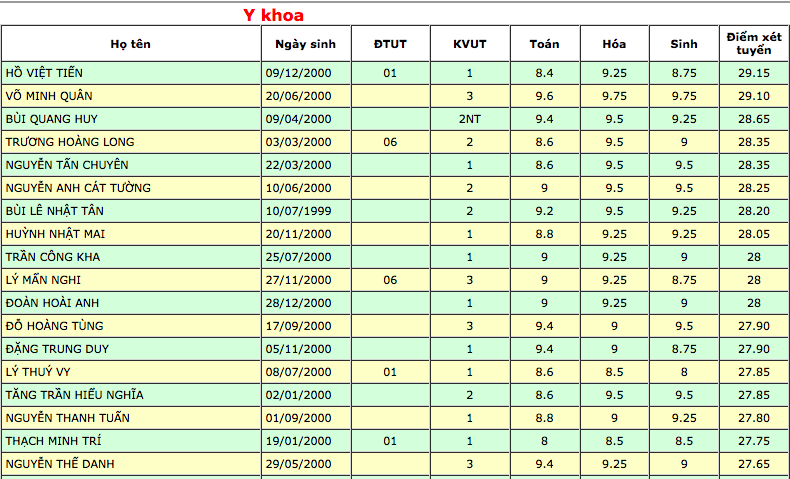
Task: Select the 'ĐTUT' column header
Action: pos(390,44)
